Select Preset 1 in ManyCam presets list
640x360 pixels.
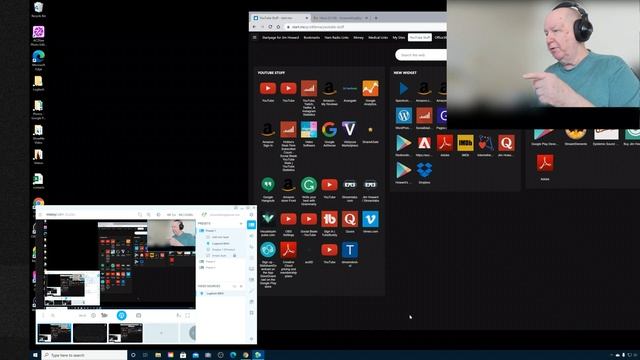[211, 231]
